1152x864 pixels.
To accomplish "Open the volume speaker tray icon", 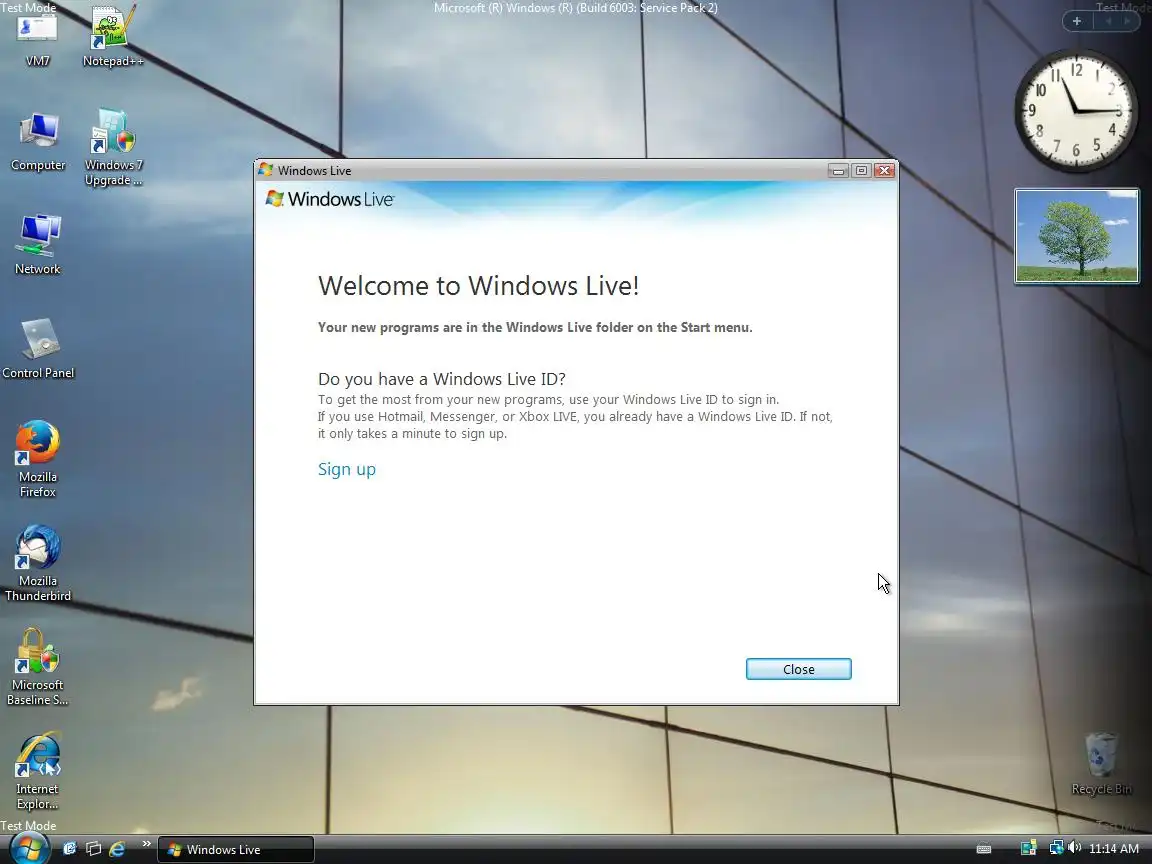I will [x=1074, y=849].
